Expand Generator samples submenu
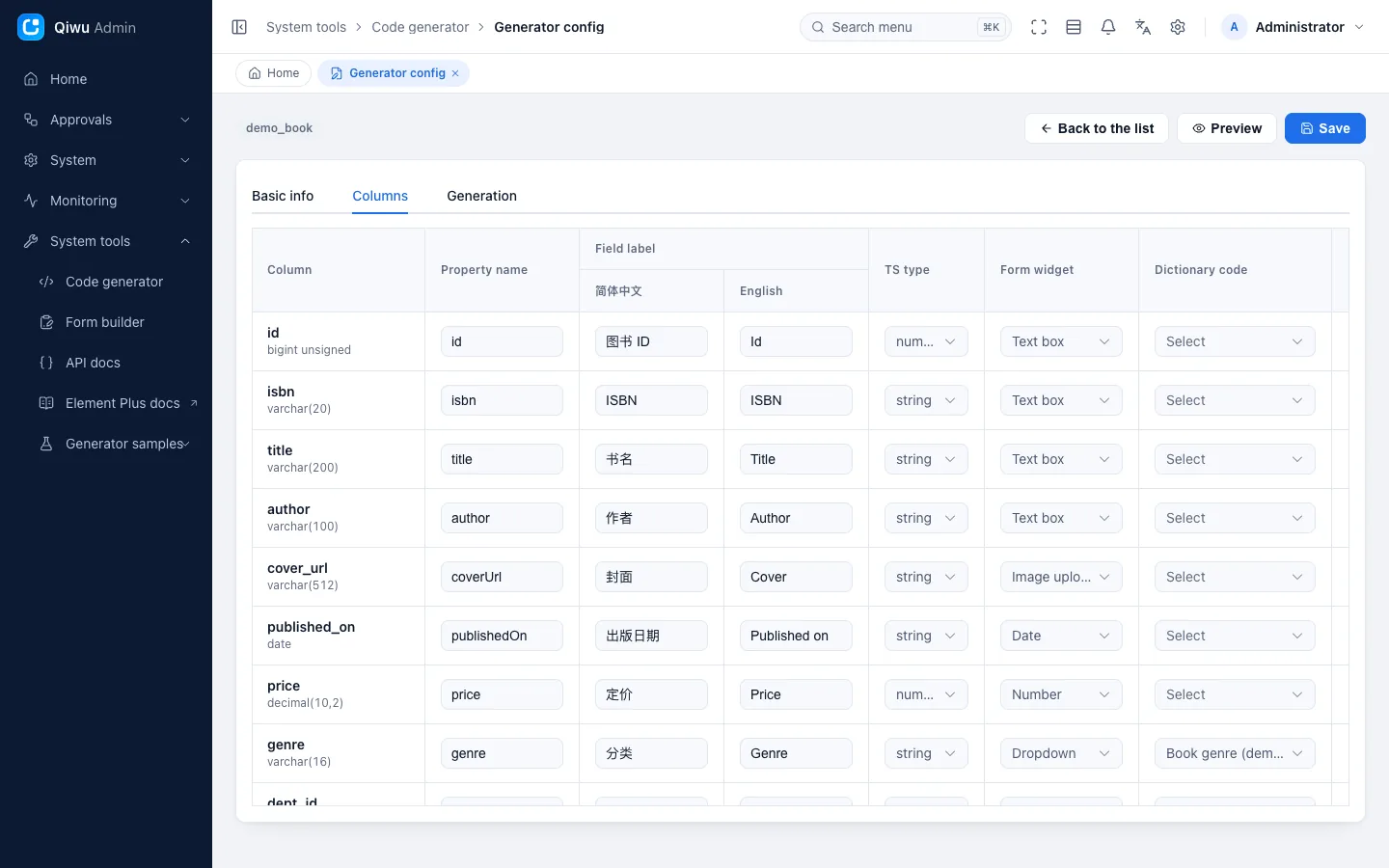This screenshot has width=1389, height=868. click(106, 444)
